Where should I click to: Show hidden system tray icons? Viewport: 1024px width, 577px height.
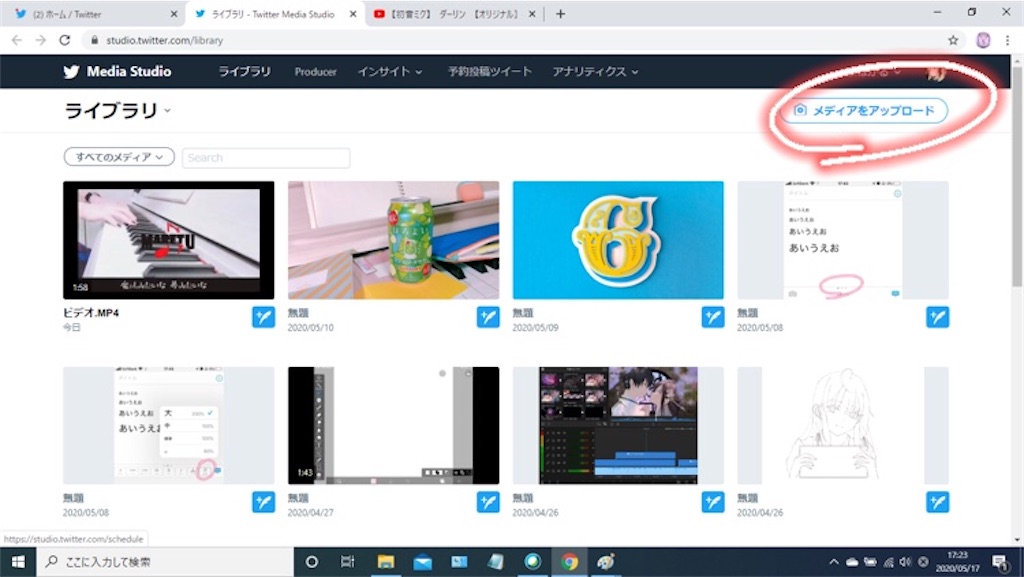(x=834, y=562)
